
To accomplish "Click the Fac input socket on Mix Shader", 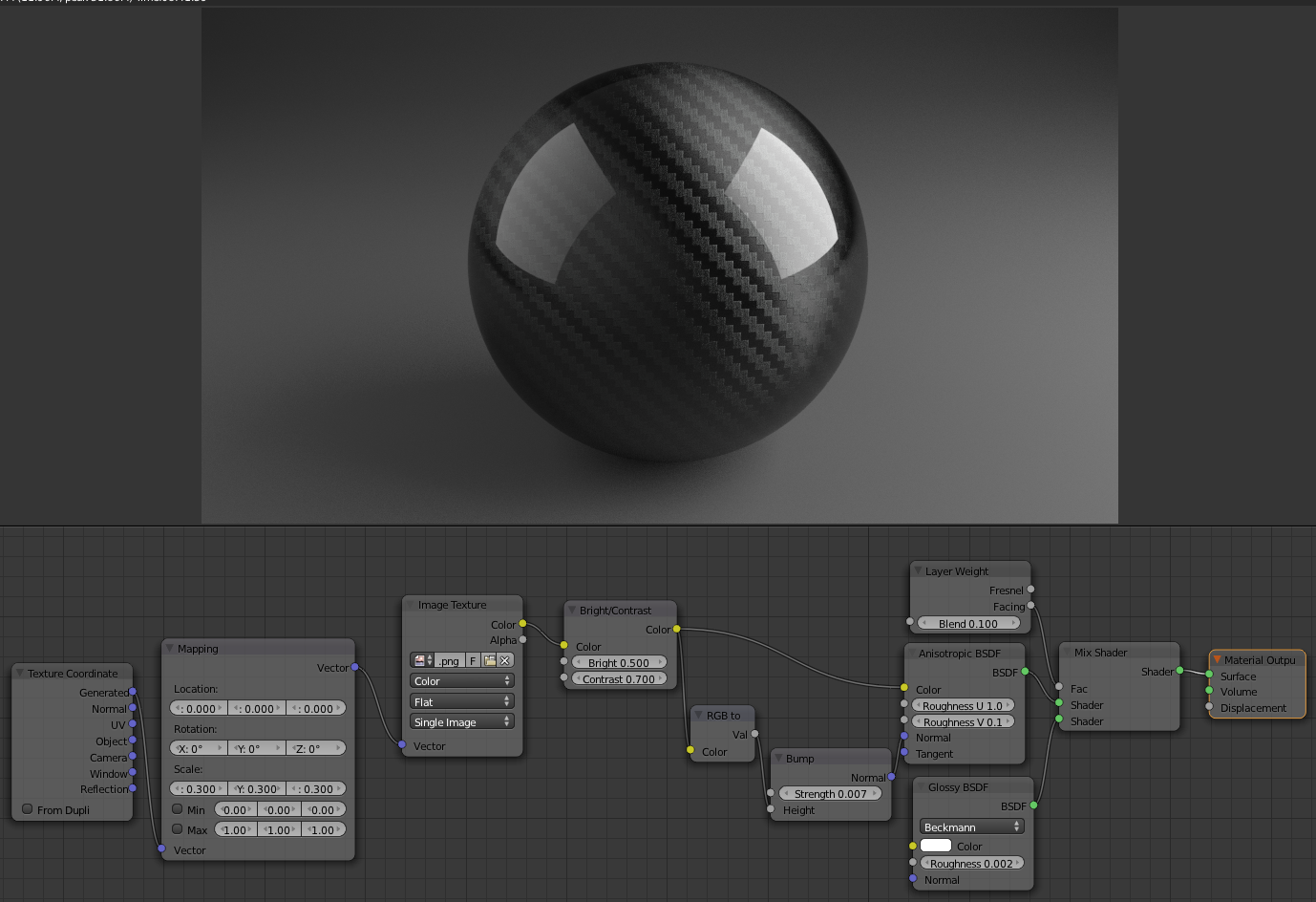I will (x=1059, y=687).
